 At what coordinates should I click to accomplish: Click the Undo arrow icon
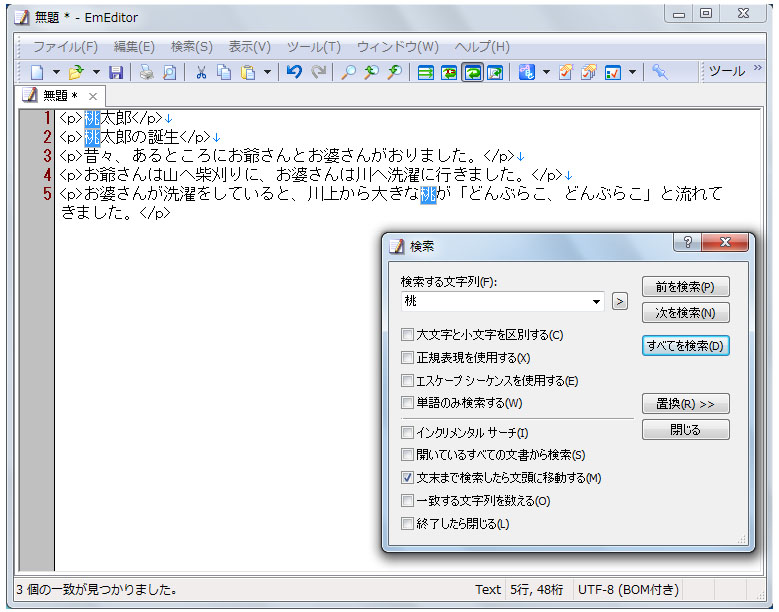point(294,73)
